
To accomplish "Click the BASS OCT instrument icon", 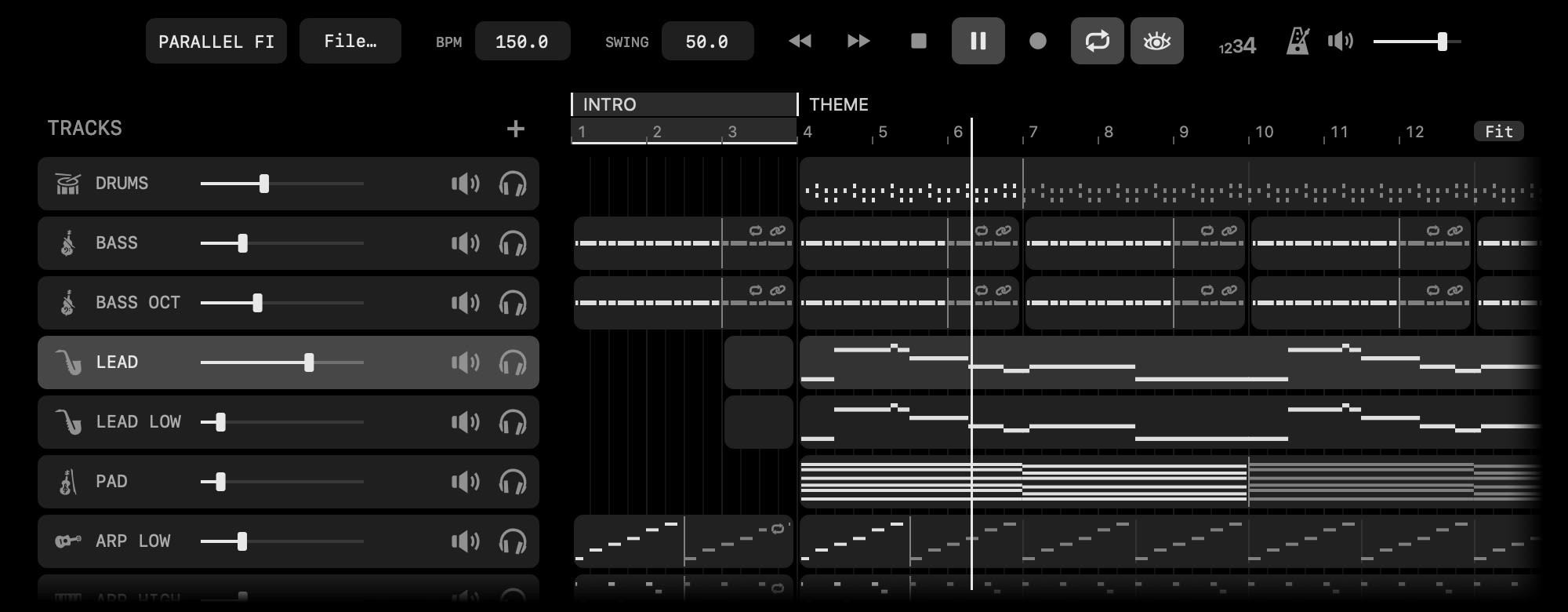I will coord(68,303).
